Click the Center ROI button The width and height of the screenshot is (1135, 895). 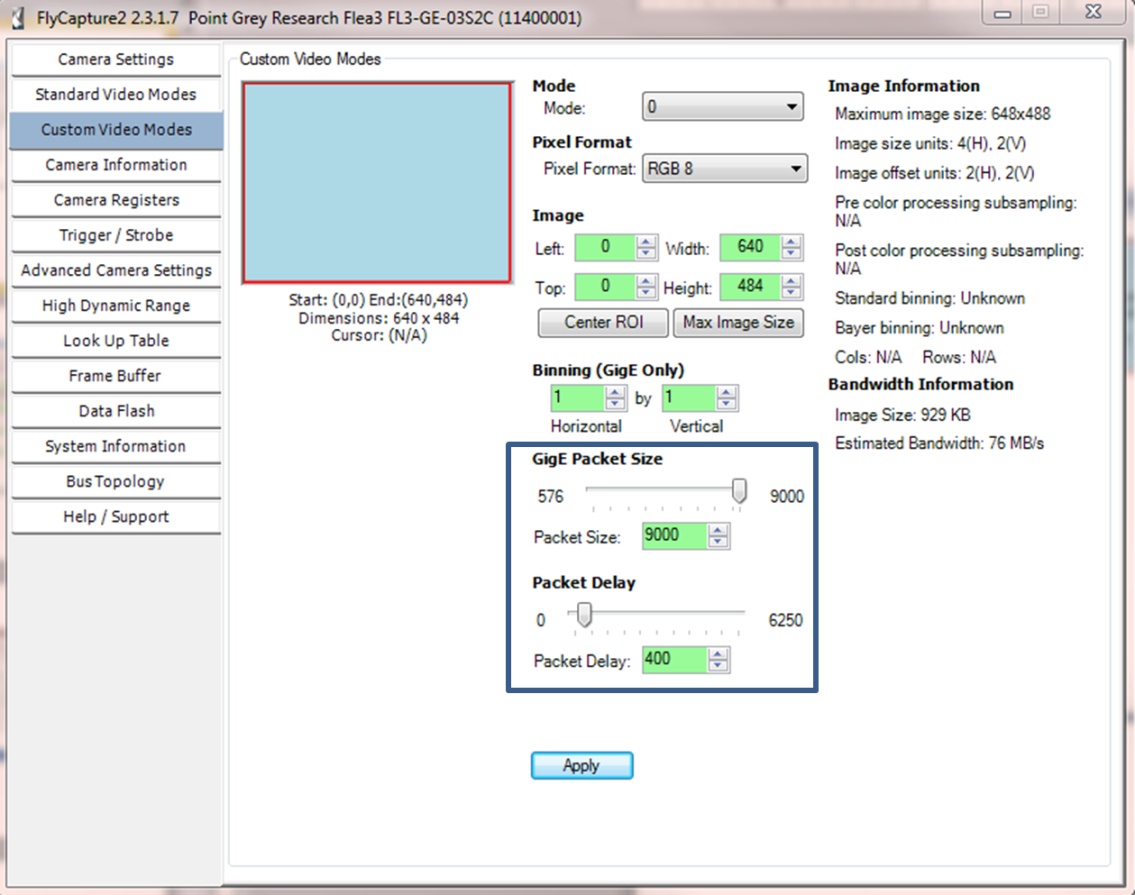(603, 323)
